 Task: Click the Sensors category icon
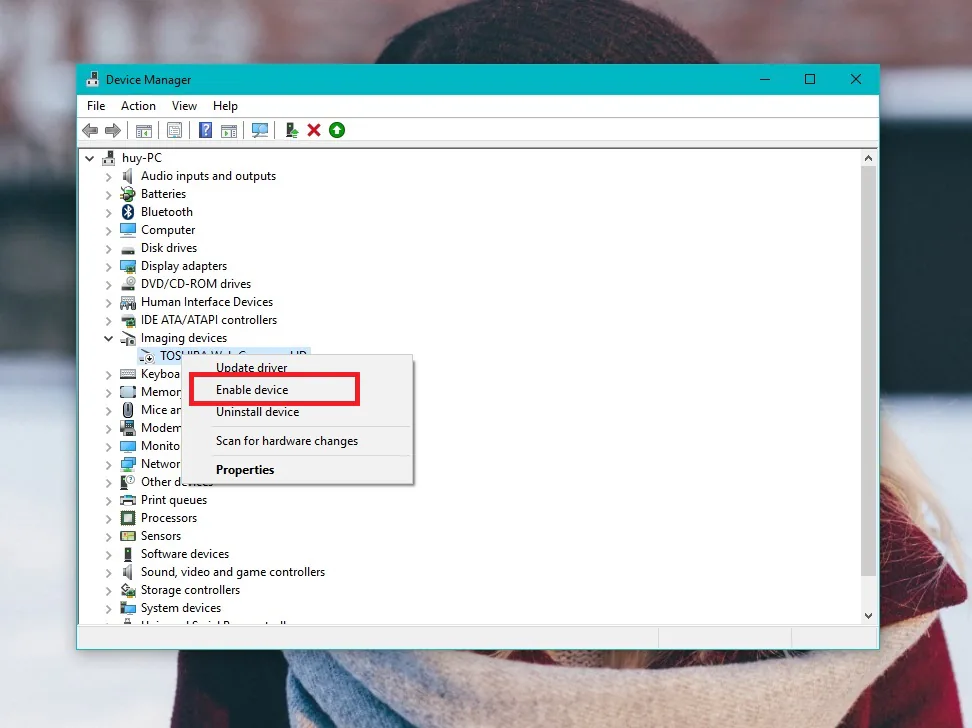(x=128, y=536)
